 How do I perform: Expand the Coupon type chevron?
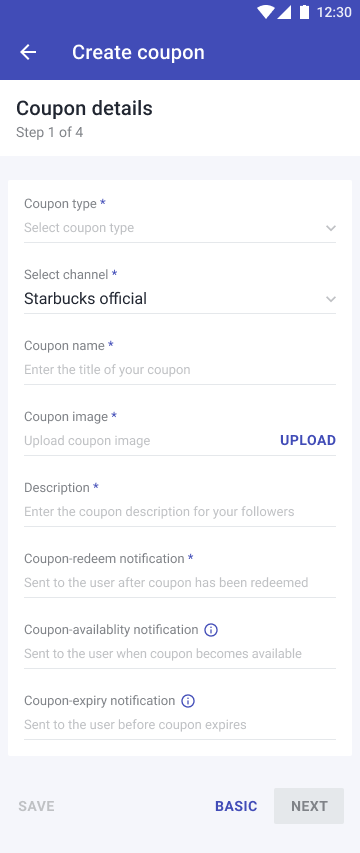point(331,228)
